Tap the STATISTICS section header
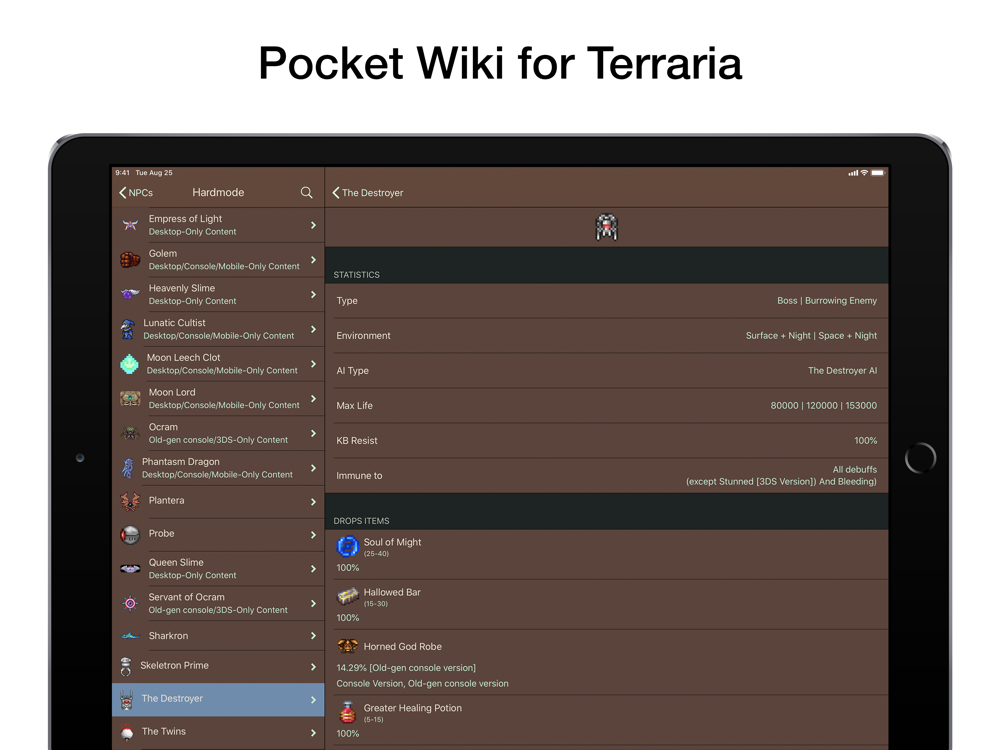 [x=357, y=275]
